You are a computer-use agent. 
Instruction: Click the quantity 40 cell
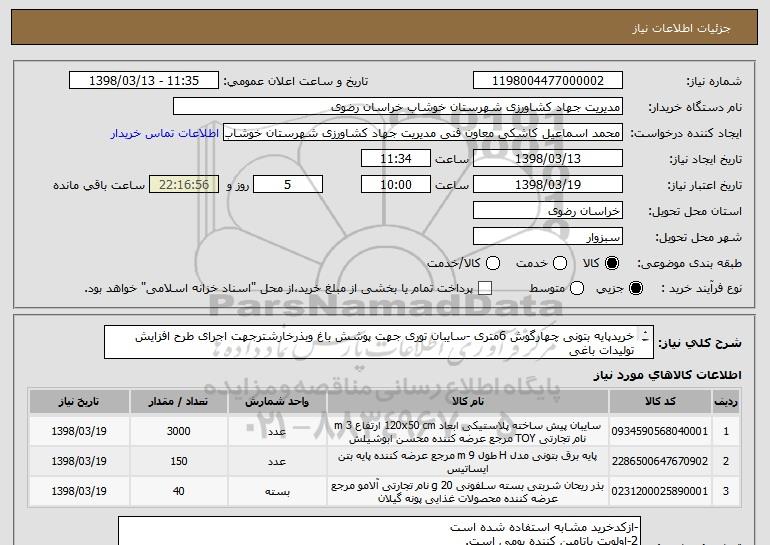pos(178,491)
